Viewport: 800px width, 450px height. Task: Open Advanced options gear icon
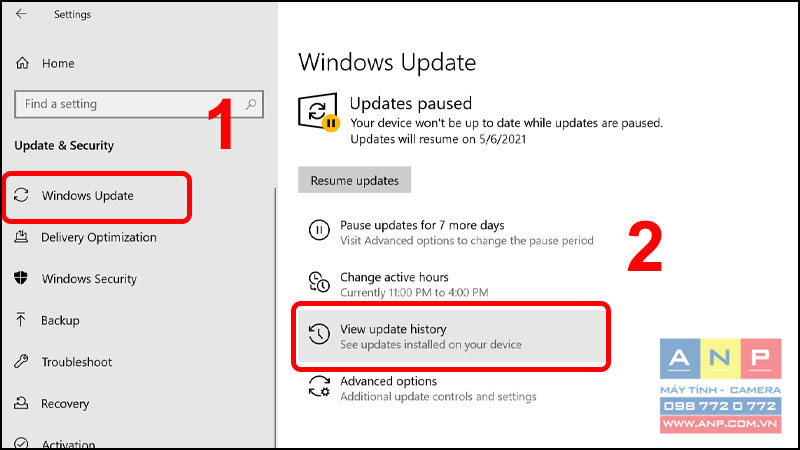319,386
